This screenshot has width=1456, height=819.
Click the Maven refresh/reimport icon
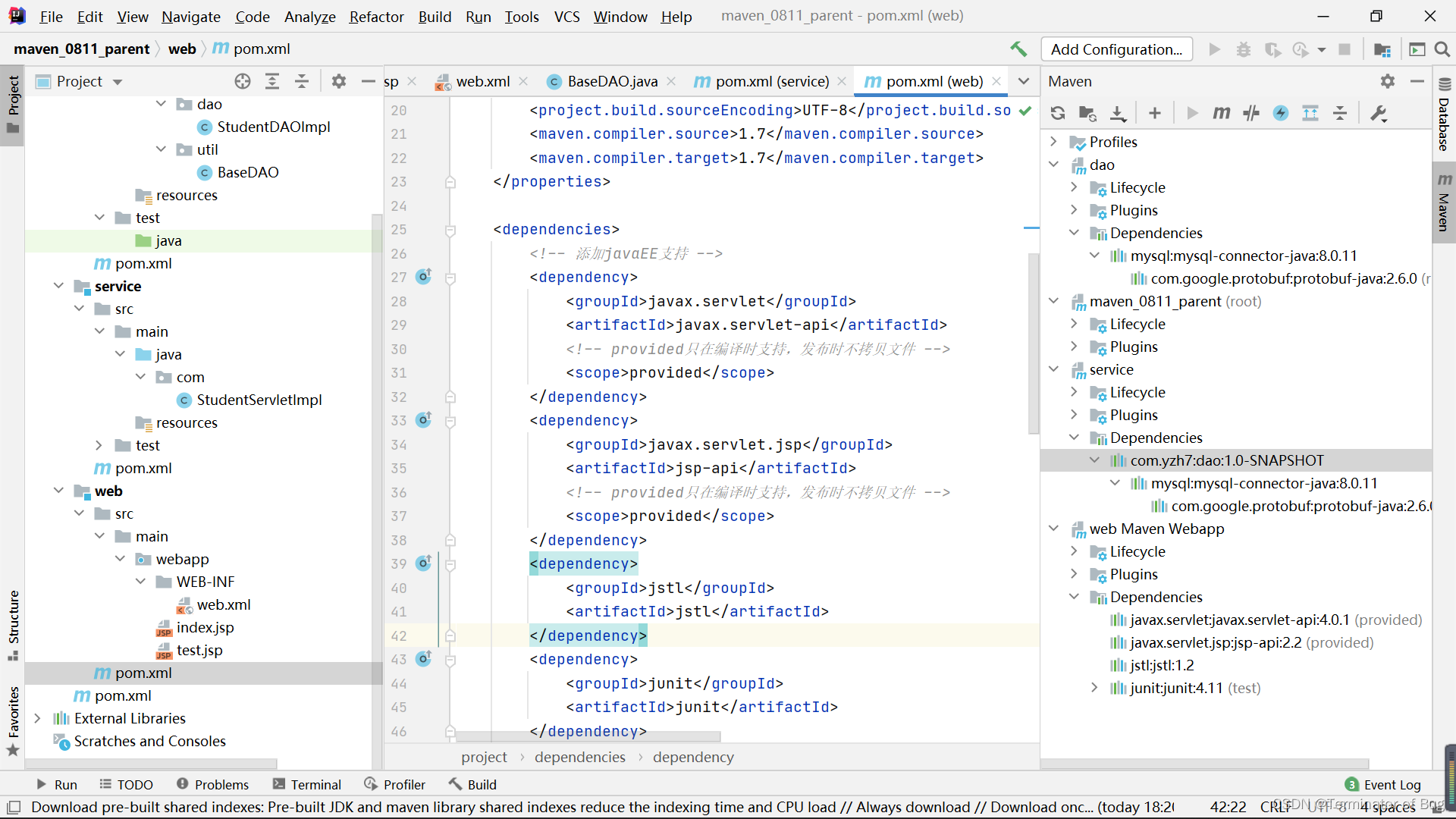point(1057,113)
